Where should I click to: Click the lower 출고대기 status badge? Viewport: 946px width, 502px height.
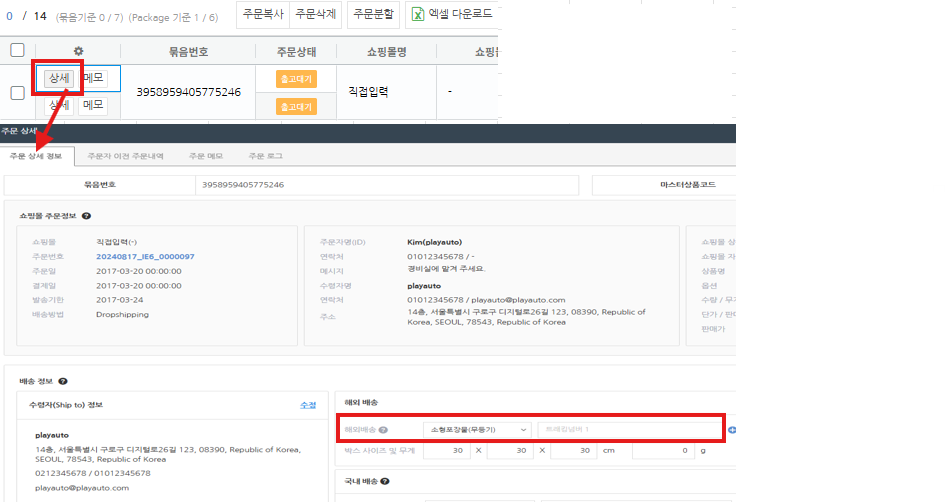coord(296,107)
